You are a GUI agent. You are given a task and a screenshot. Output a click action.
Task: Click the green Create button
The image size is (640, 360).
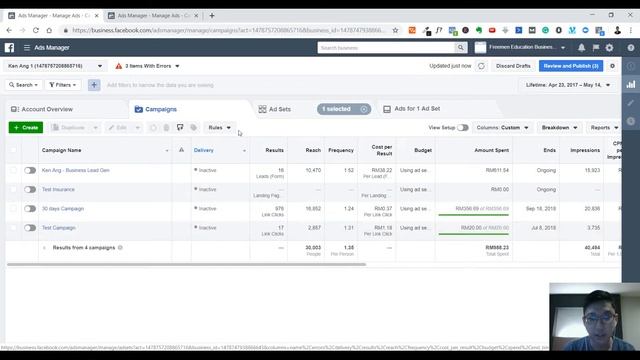pyautogui.click(x=26, y=127)
